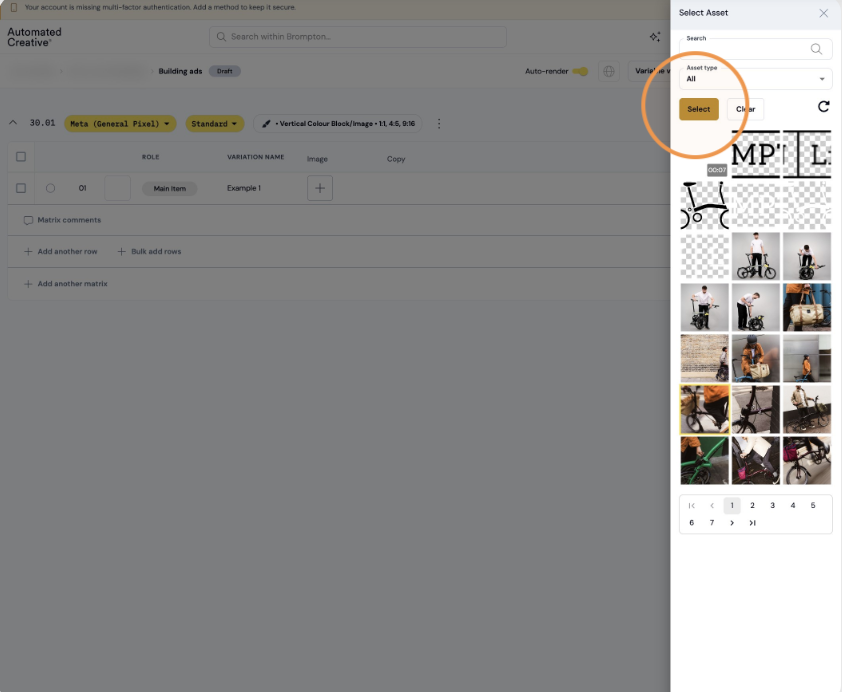842x692 pixels.
Task: Open asset page 3
Action: pos(772,505)
